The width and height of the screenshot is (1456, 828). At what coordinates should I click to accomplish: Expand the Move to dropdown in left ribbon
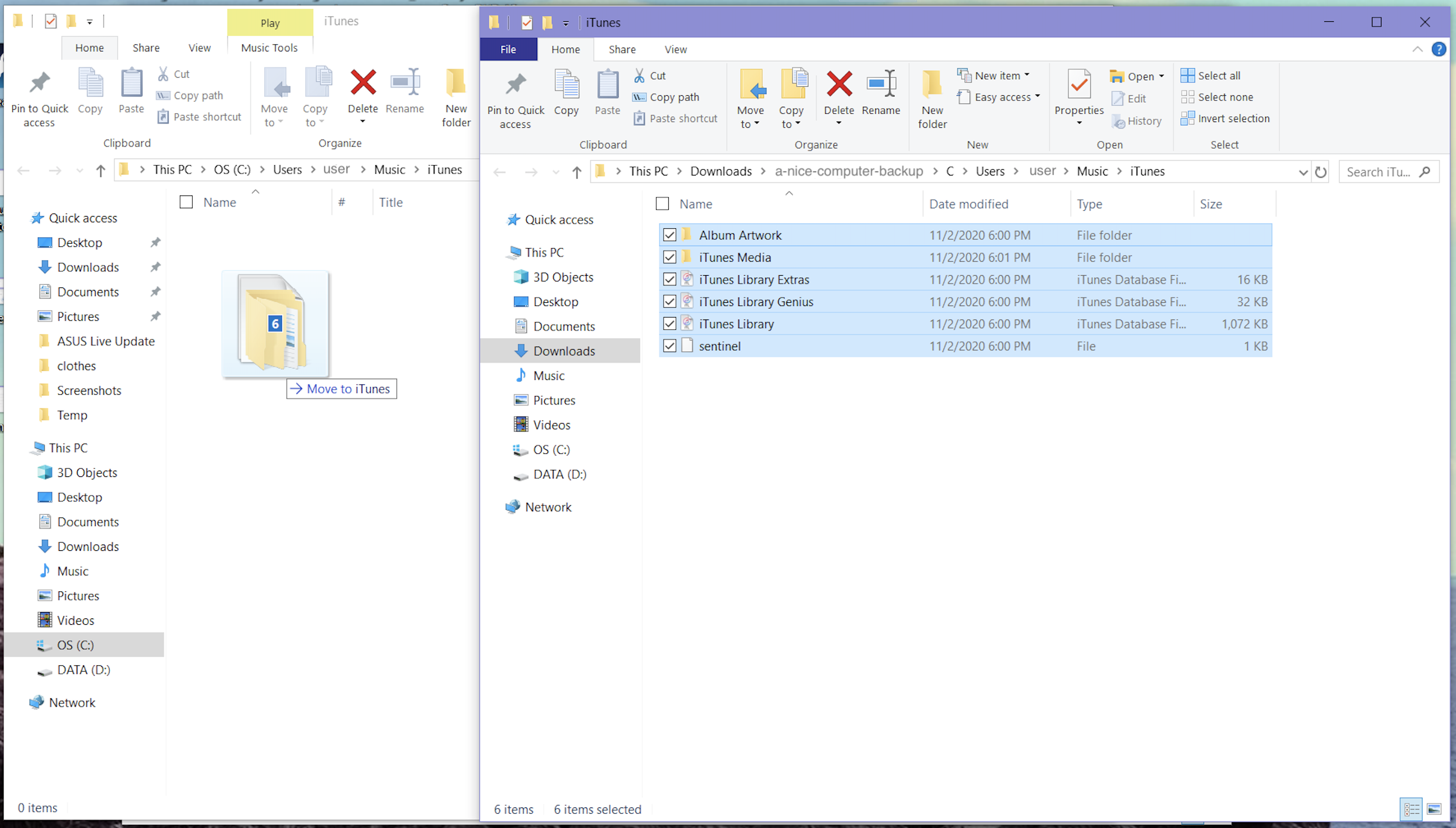[x=280, y=122]
